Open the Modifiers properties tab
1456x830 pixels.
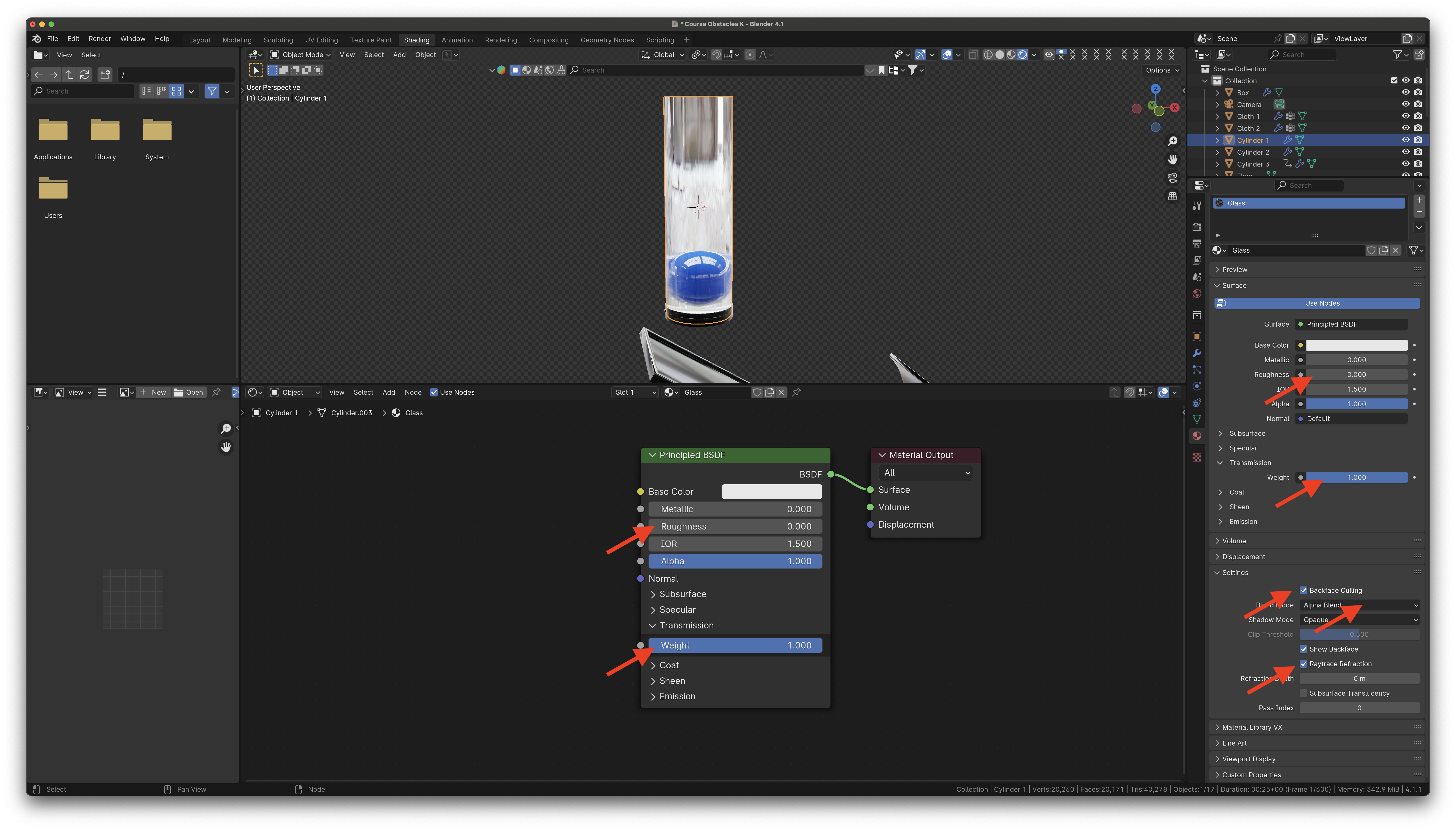tap(1197, 353)
